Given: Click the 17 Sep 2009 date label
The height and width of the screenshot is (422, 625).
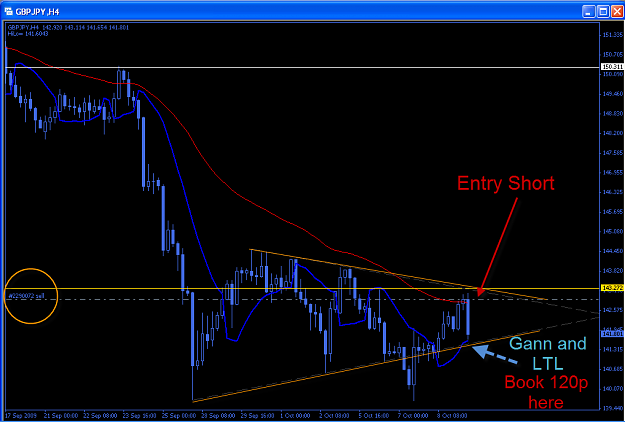Looking at the screenshot, I should point(21,415).
